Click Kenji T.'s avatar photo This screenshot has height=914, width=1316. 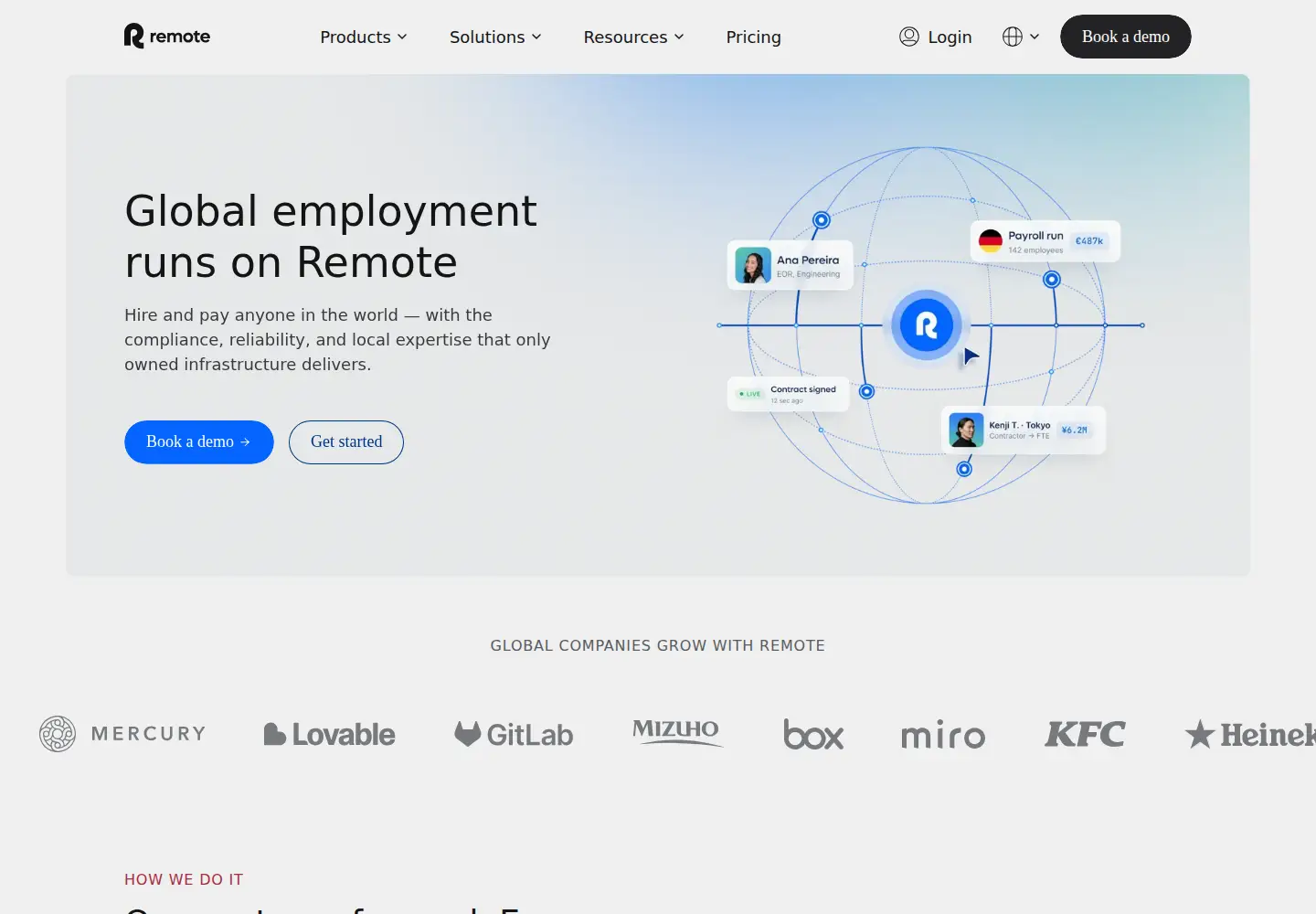[966, 430]
